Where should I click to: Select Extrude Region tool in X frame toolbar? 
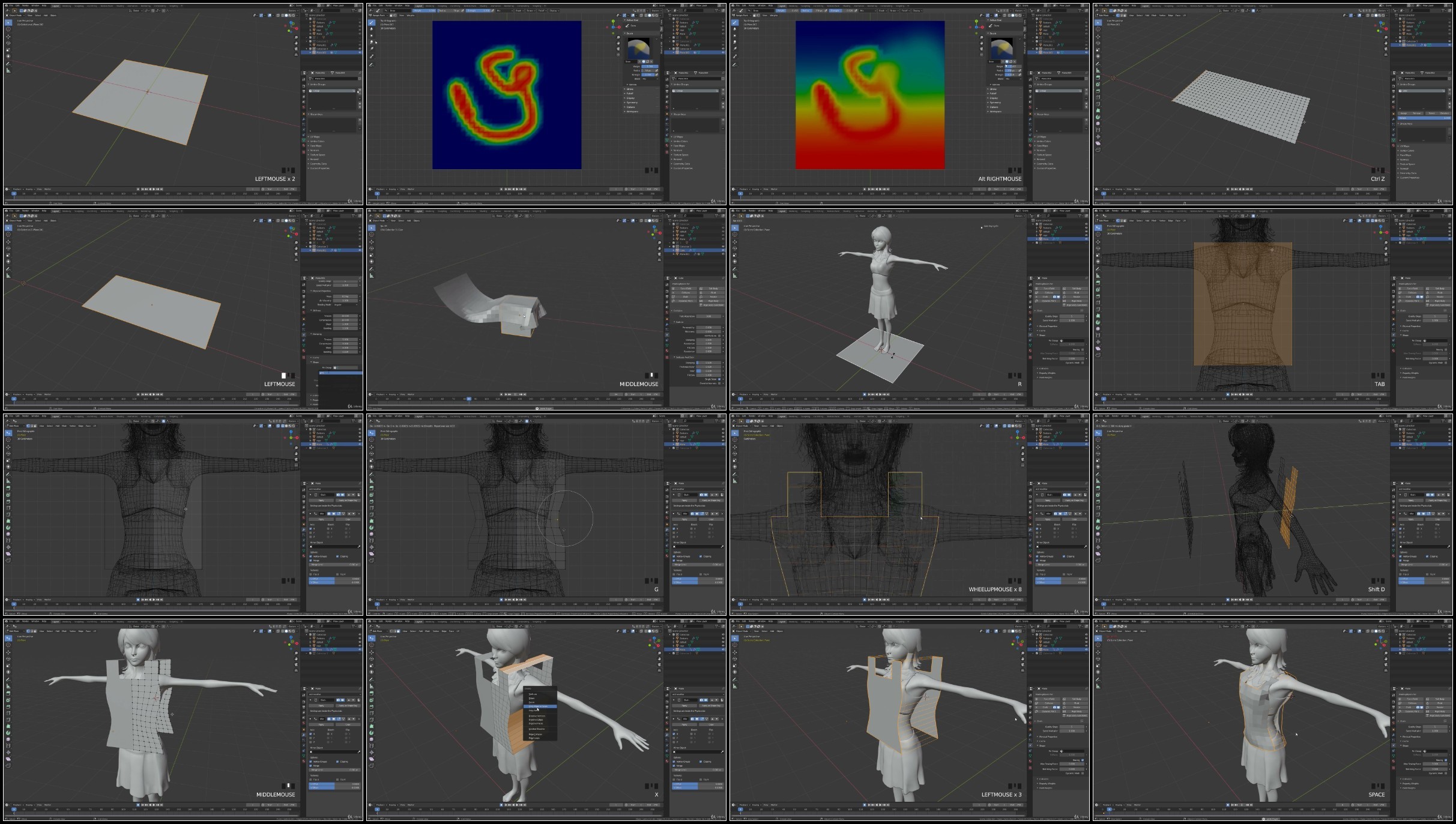pos(372,693)
